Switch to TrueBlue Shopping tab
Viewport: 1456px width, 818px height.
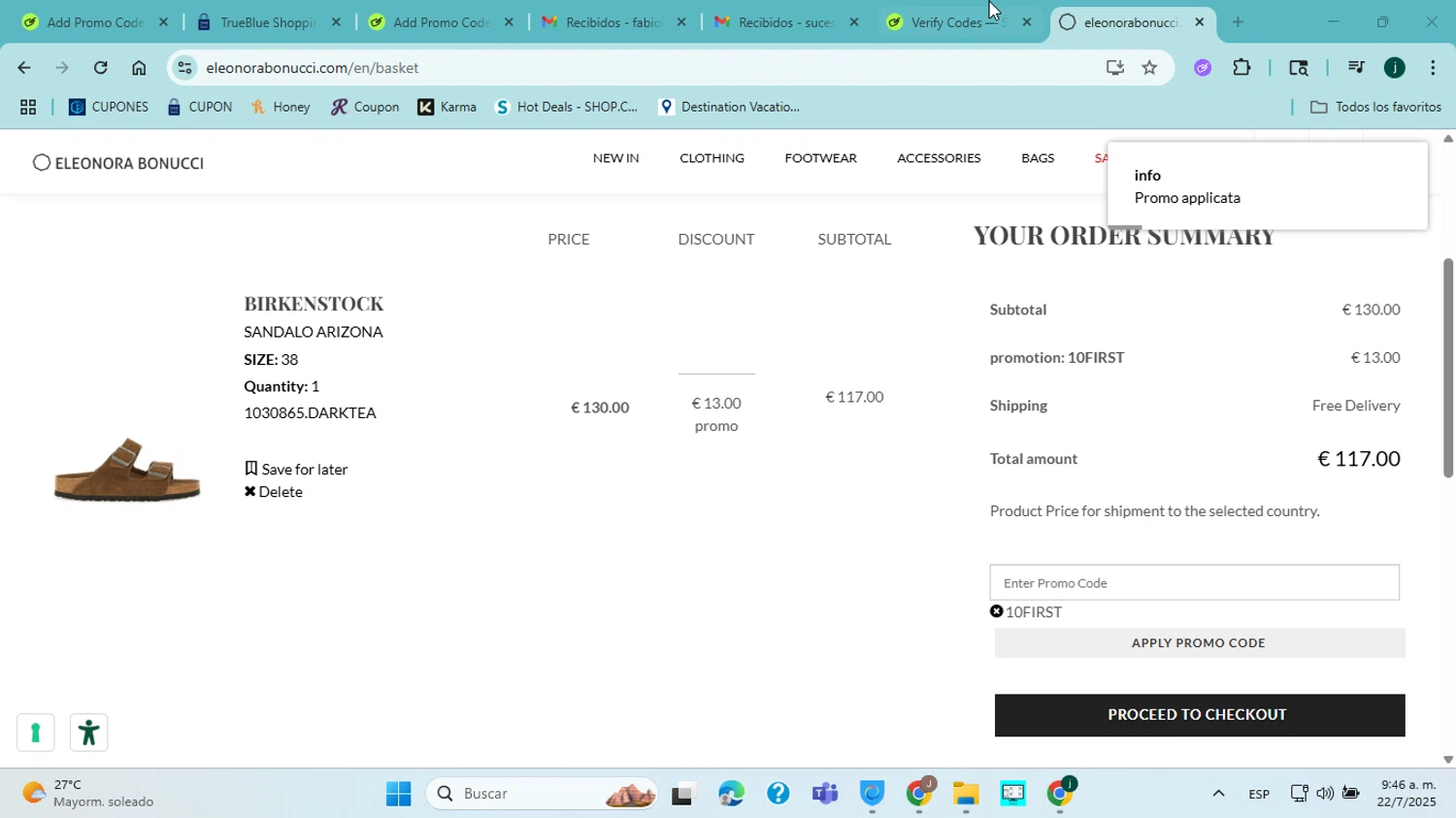[x=266, y=21]
